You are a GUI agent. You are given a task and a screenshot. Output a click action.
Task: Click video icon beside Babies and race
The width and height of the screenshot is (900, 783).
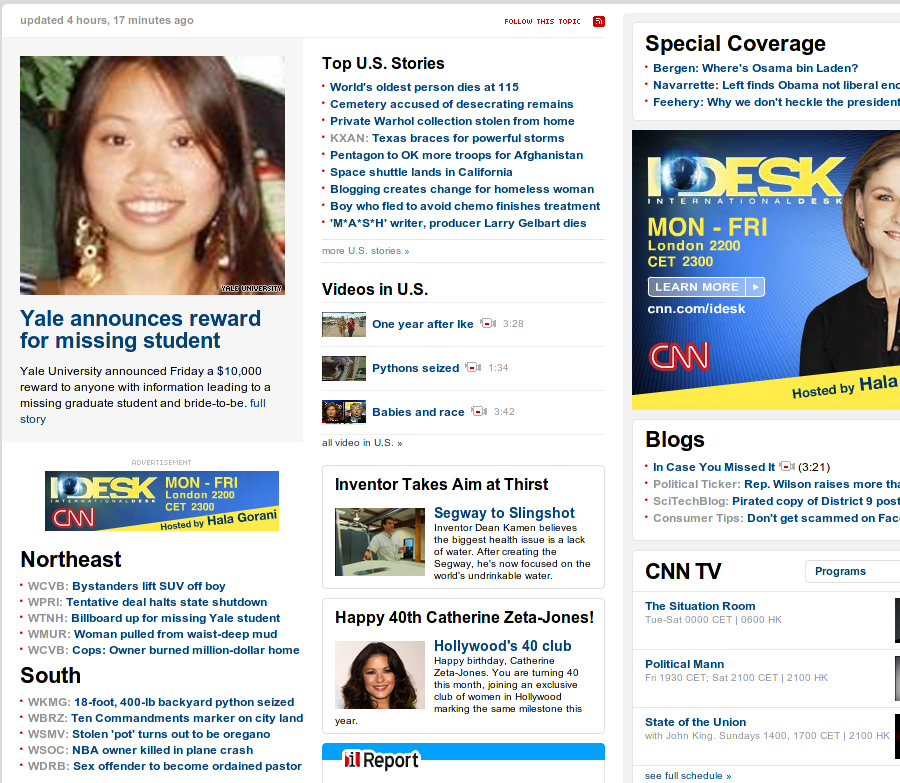click(x=479, y=411)
